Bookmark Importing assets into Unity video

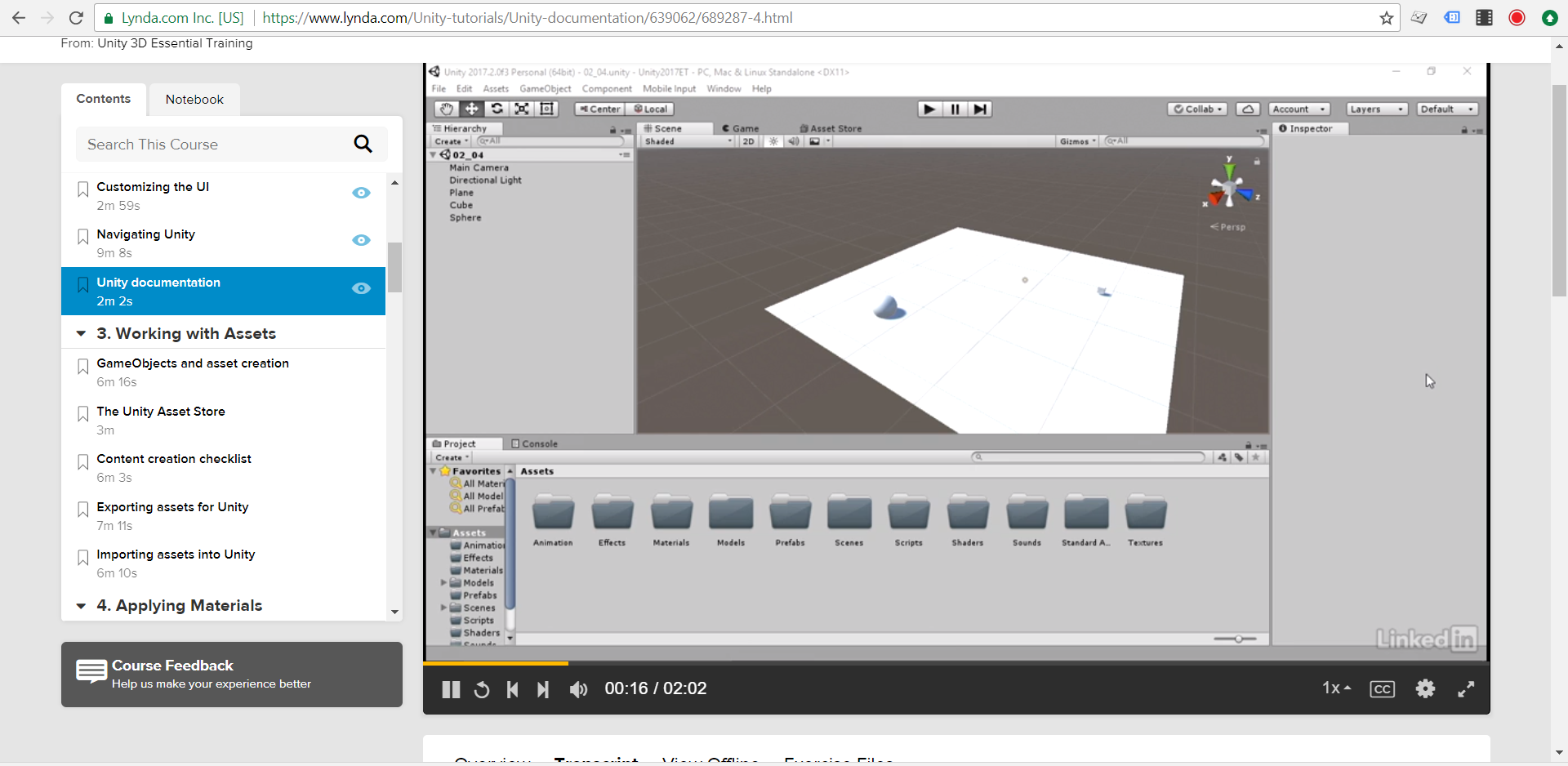click(82, 558)
